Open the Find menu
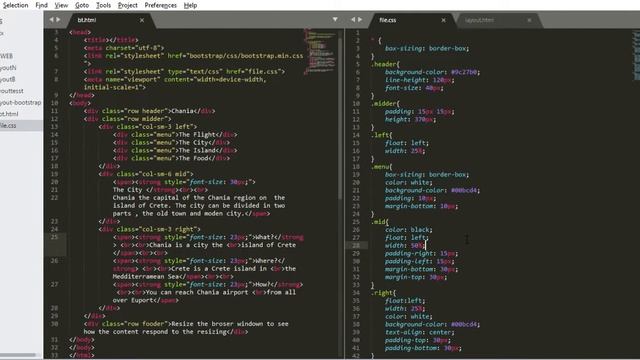 pyautogui.click(x=41, y=5)
